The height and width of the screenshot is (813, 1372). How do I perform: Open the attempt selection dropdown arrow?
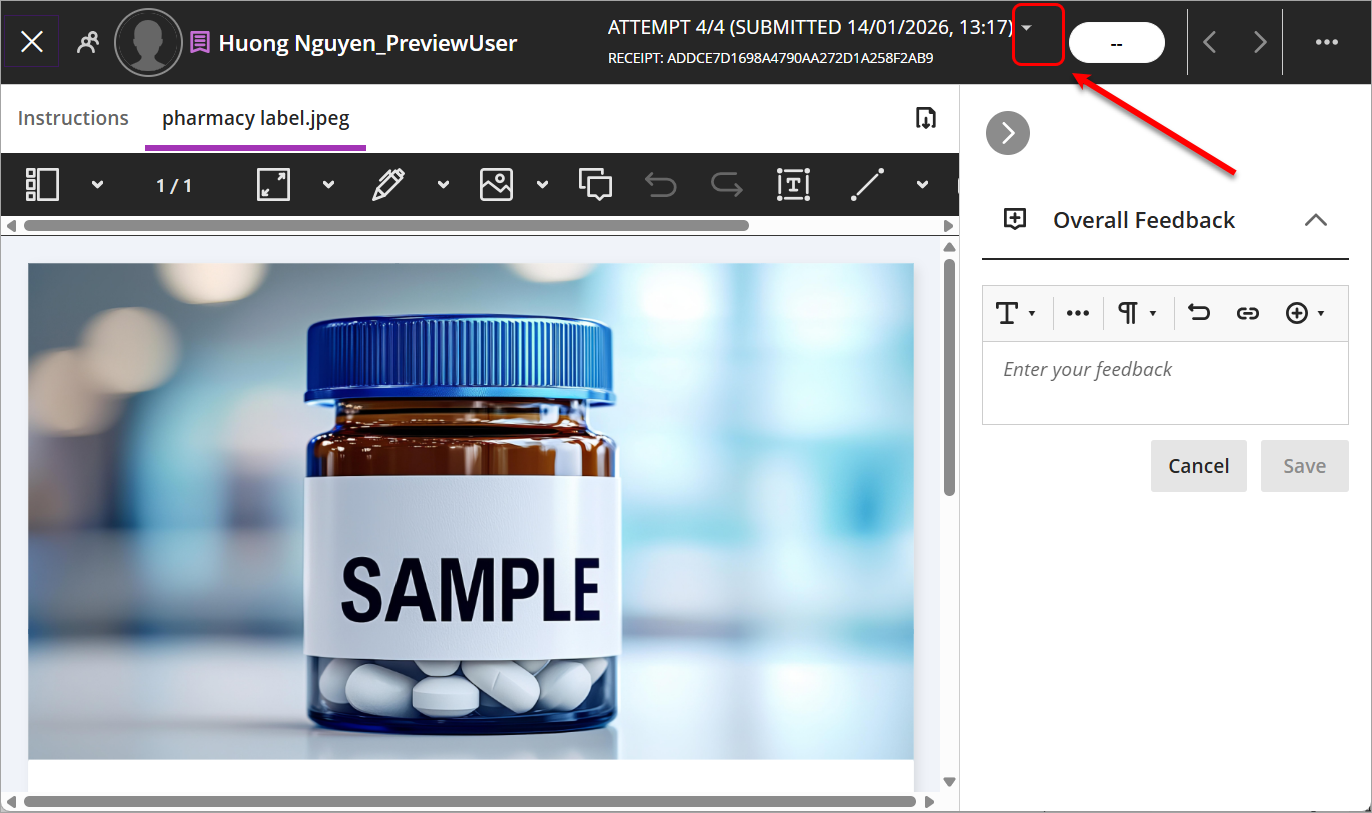click(1027, 28)
